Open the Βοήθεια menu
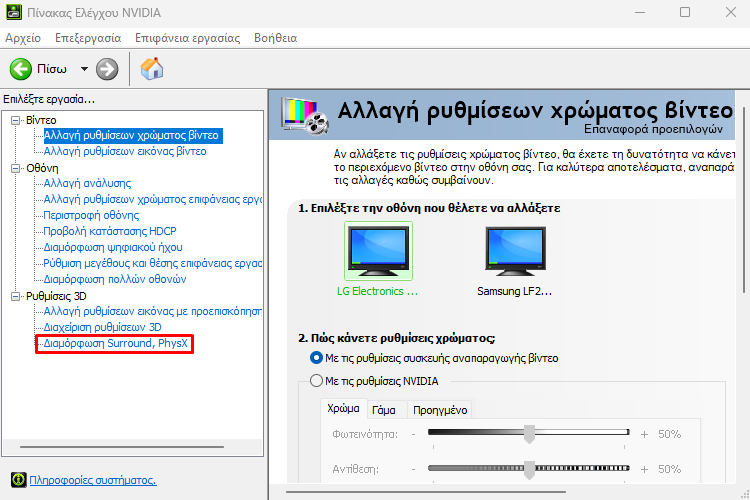 276,38
